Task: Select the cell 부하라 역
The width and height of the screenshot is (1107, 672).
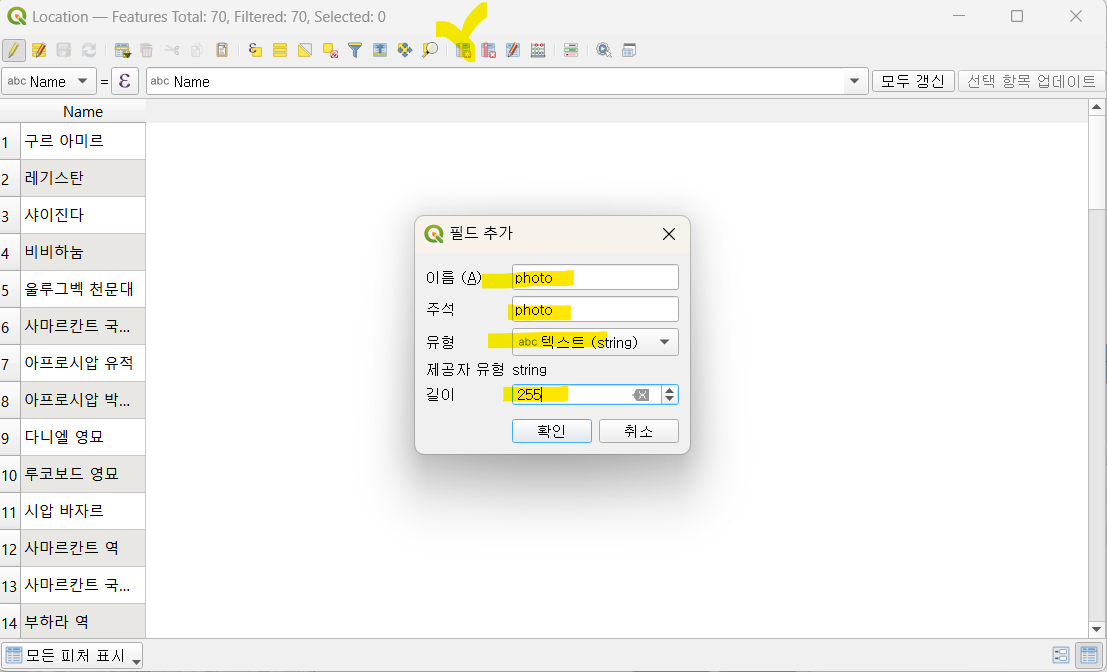Action: 83,622
